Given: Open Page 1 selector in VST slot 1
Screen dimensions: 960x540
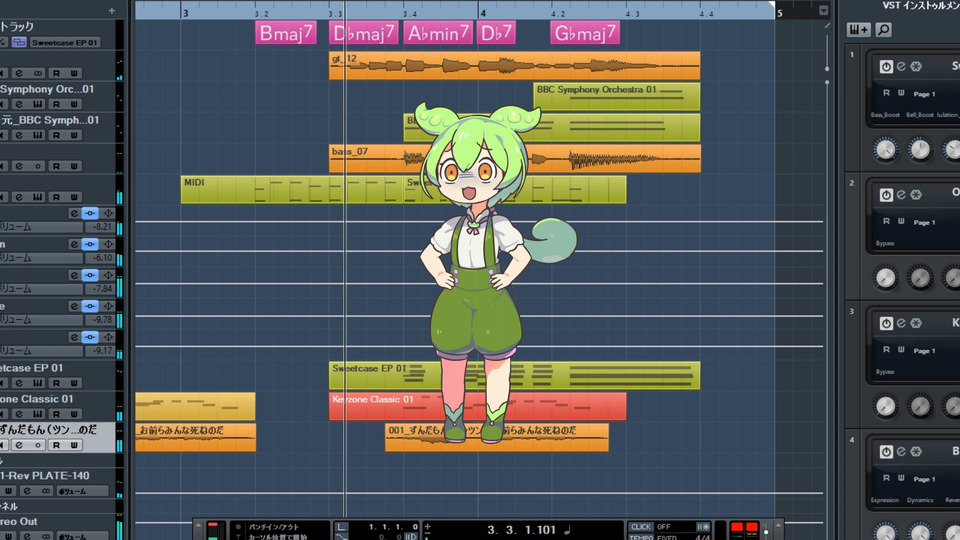Looking at the screenshot, I should tap(924, 94).
